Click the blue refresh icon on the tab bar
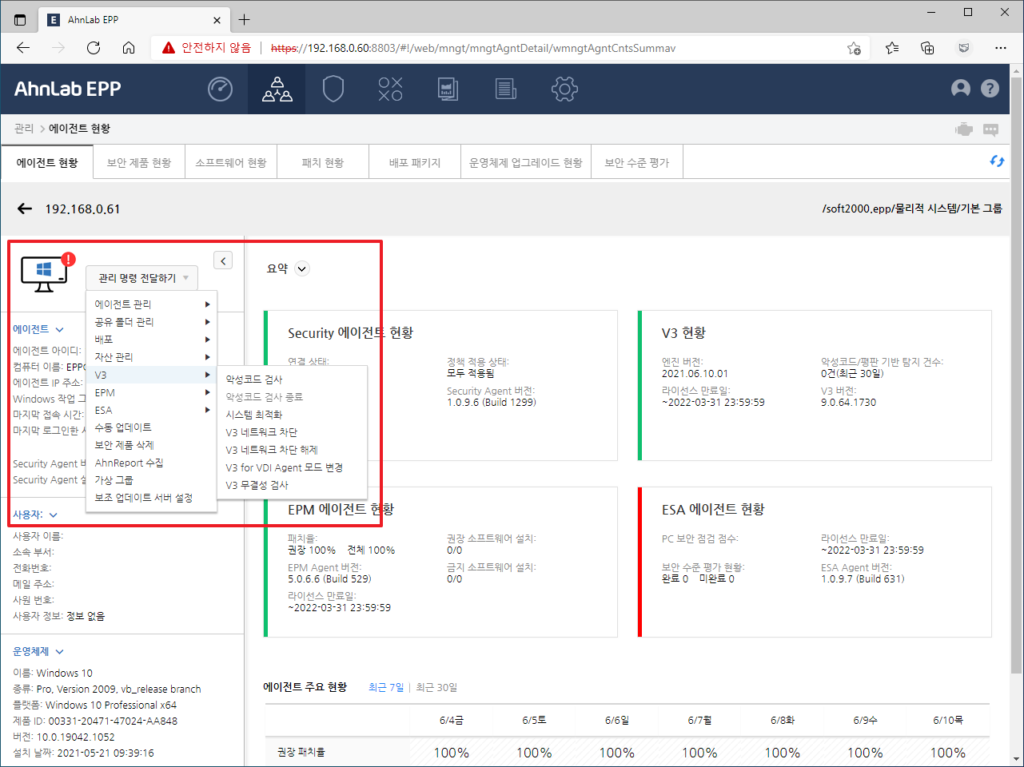 [996, 159]
